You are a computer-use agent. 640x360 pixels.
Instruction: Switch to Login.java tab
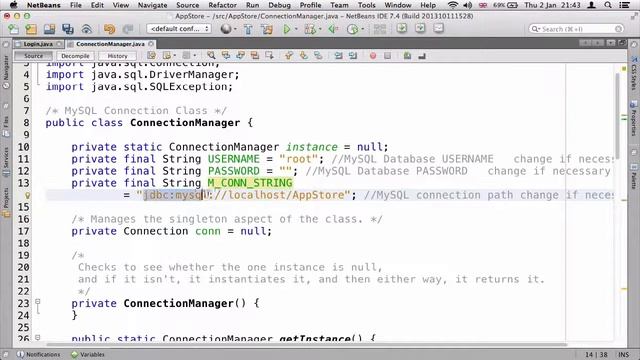coord(38,44)
